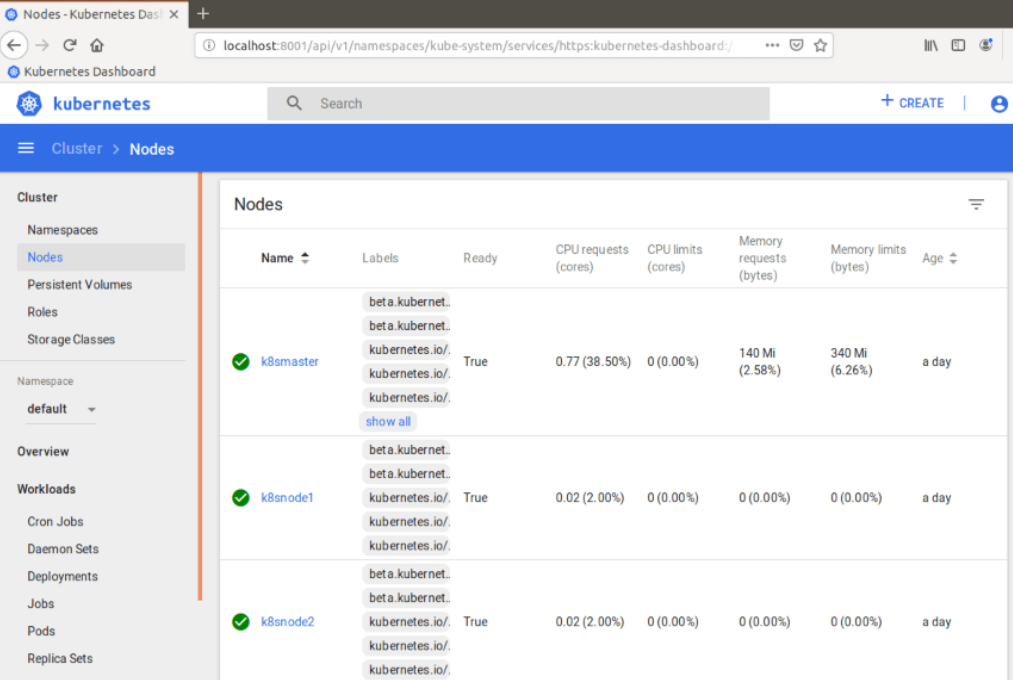This screenshot has width=1013, height=680.
Task: Click the Nodes - Kubernetes Dashboard browser tab
Action: click(94, 14)
